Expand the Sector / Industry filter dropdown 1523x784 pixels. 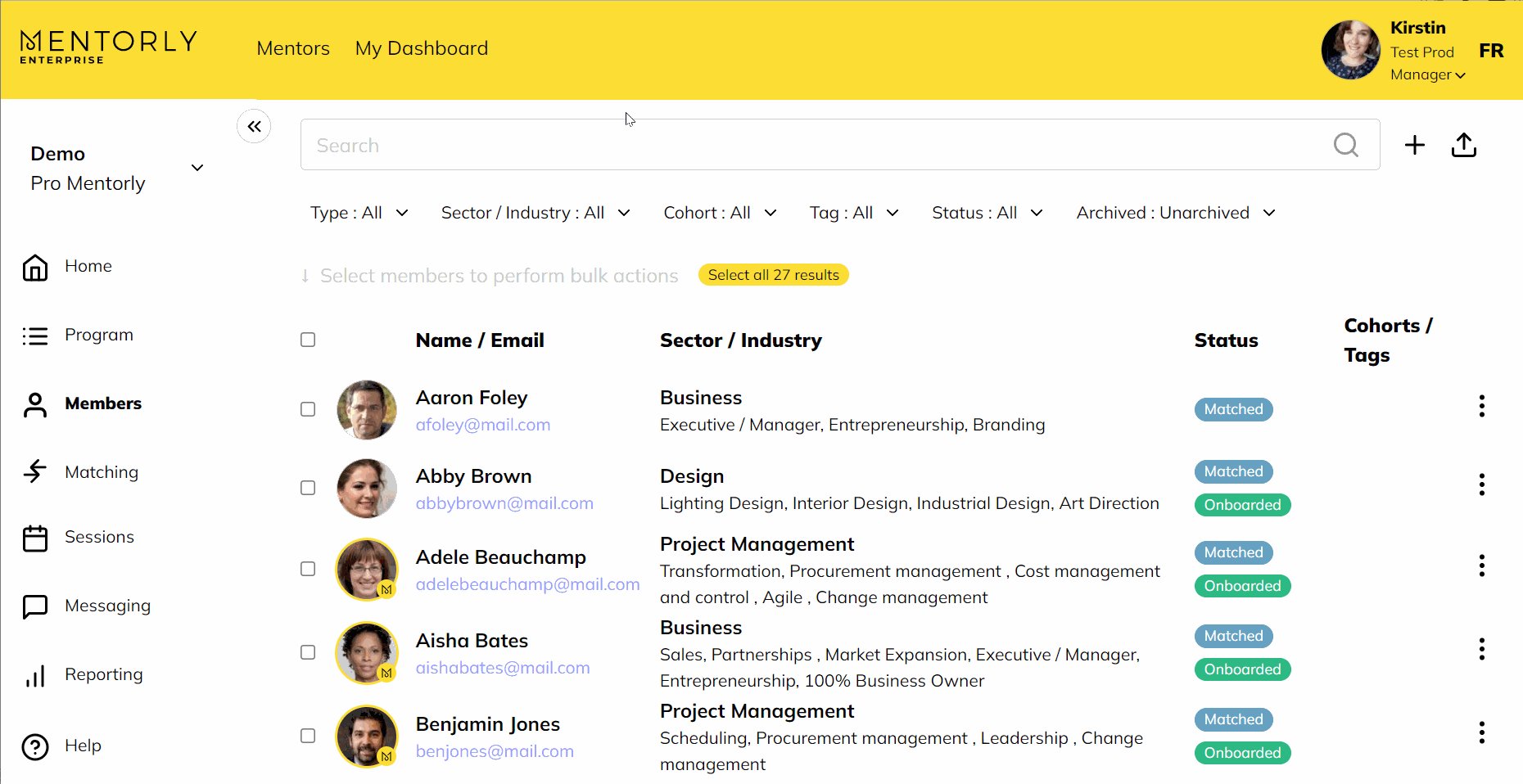click(x=536, y=213)
